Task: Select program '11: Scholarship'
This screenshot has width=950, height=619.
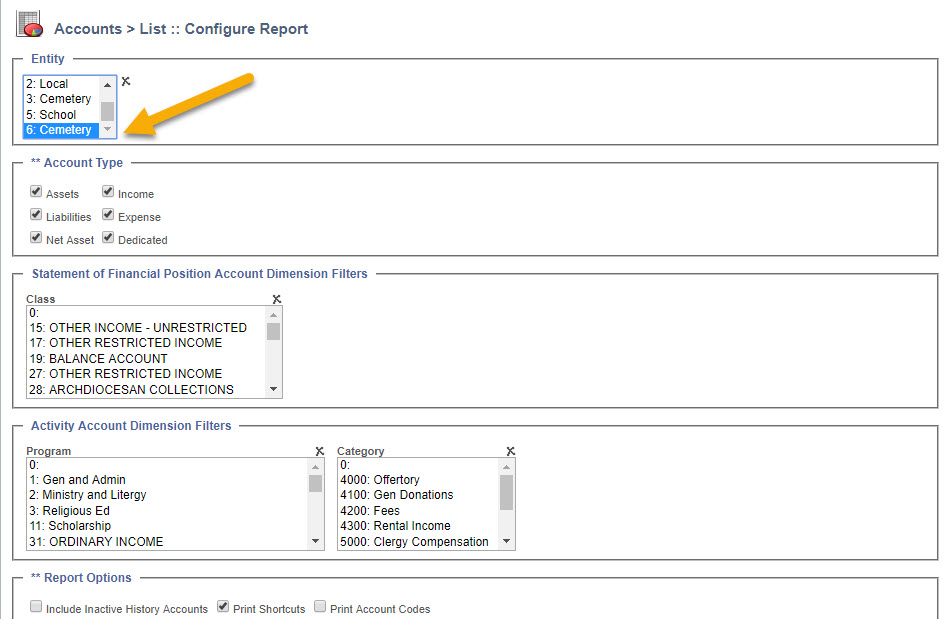Action: (167, 526)
